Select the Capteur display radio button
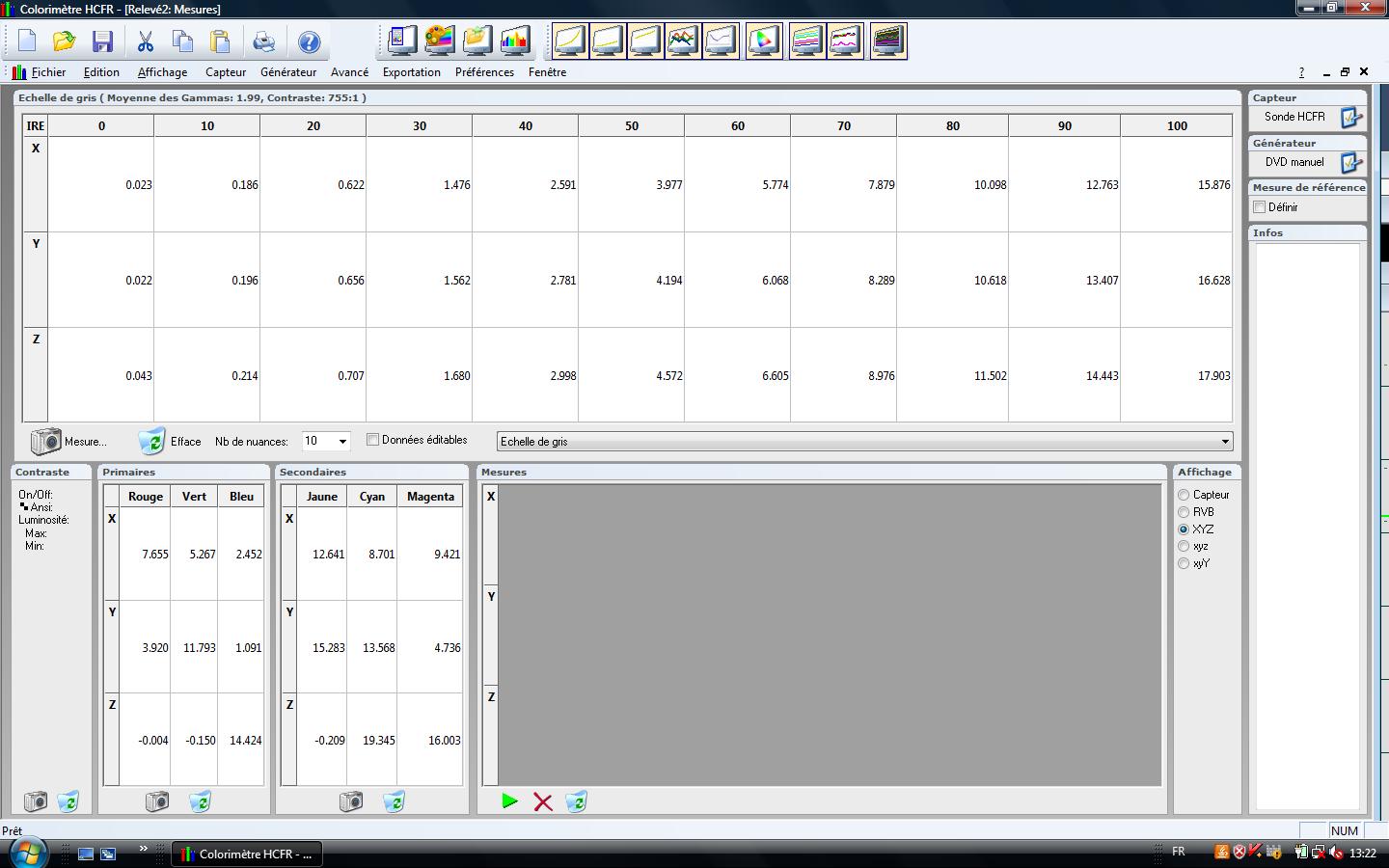This screenshot has height=868, width=1389. click(x=1184, y=495)
